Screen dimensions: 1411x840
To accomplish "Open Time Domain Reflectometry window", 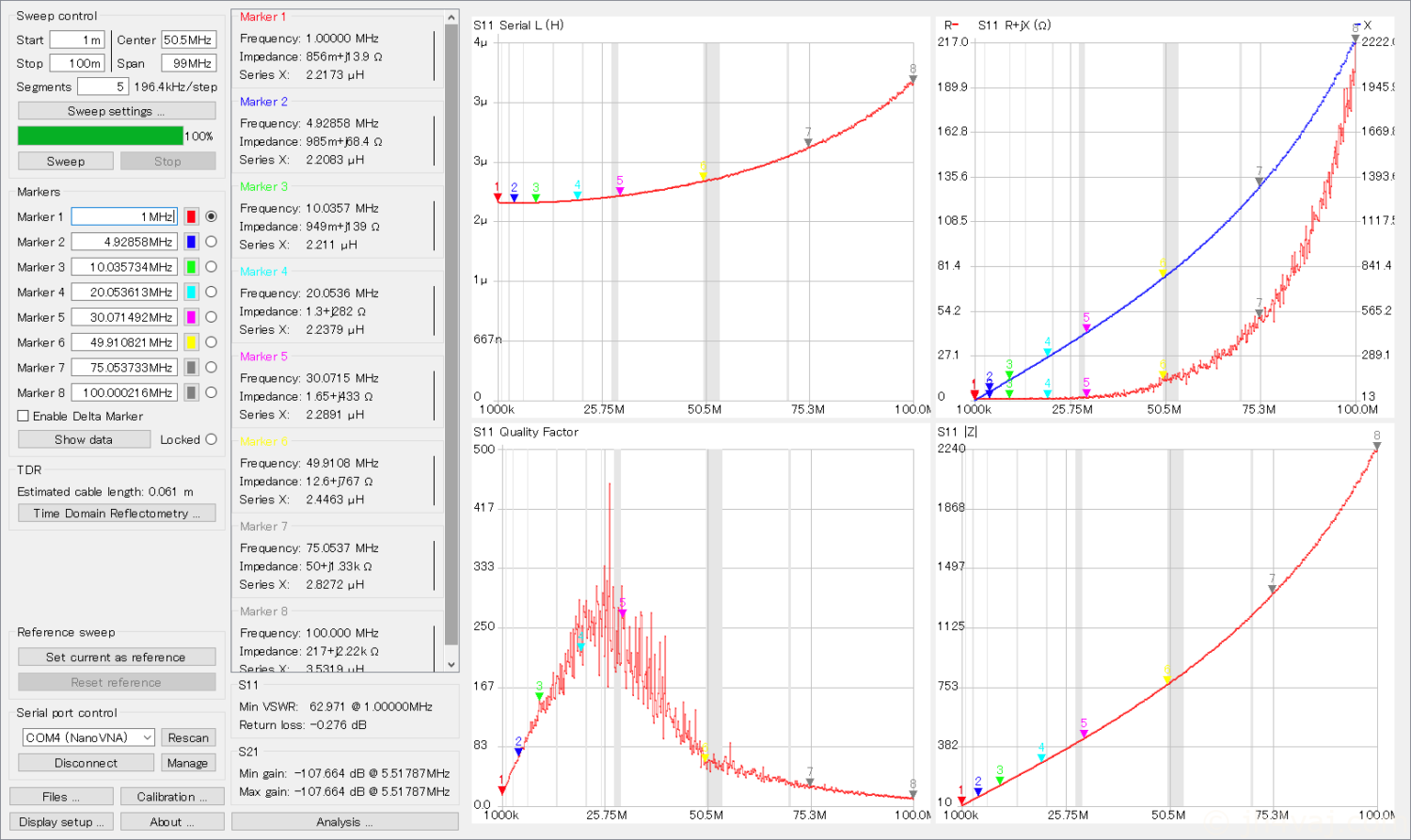I will click(117, 514).
